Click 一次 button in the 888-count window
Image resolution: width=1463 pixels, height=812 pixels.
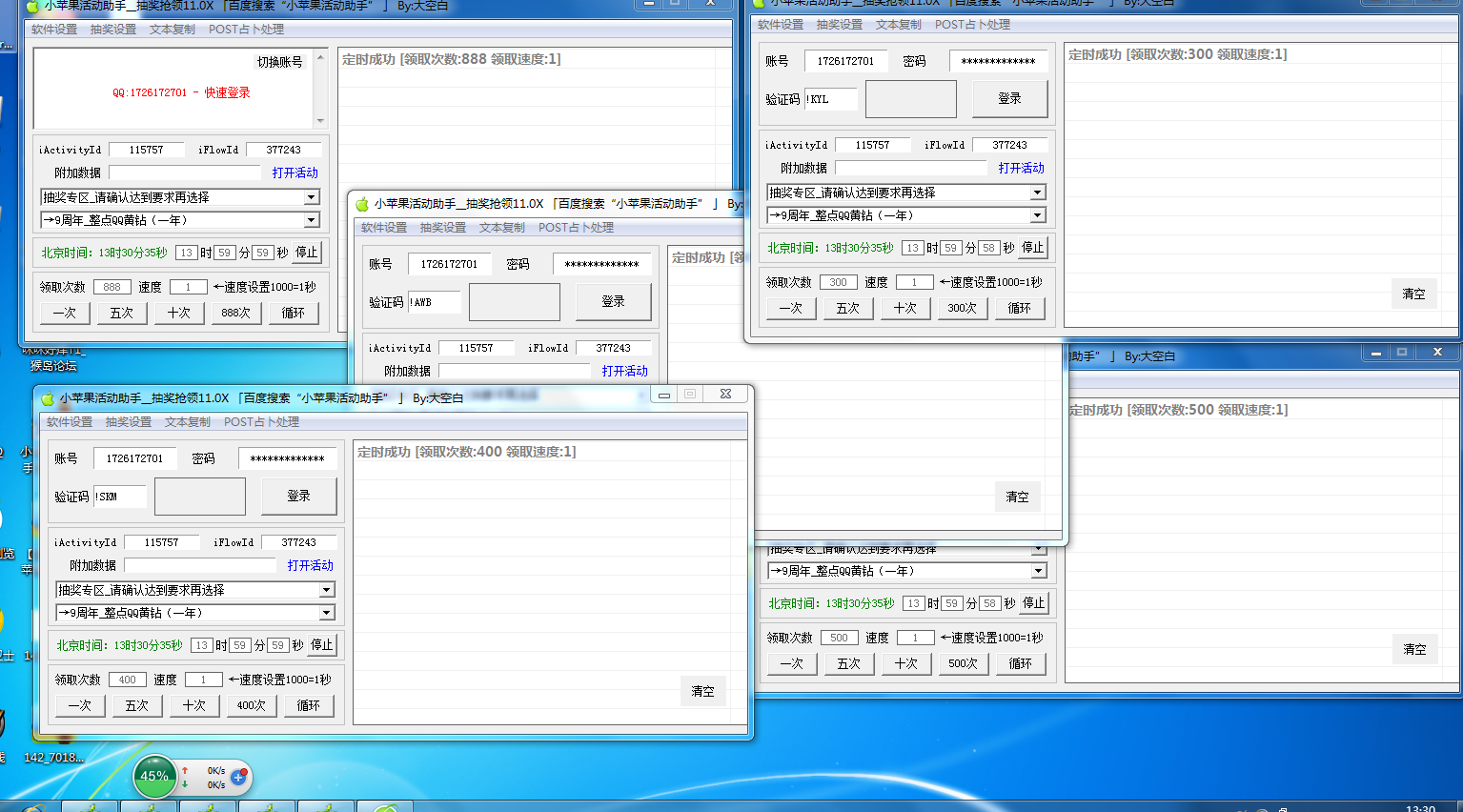[65, 313]
